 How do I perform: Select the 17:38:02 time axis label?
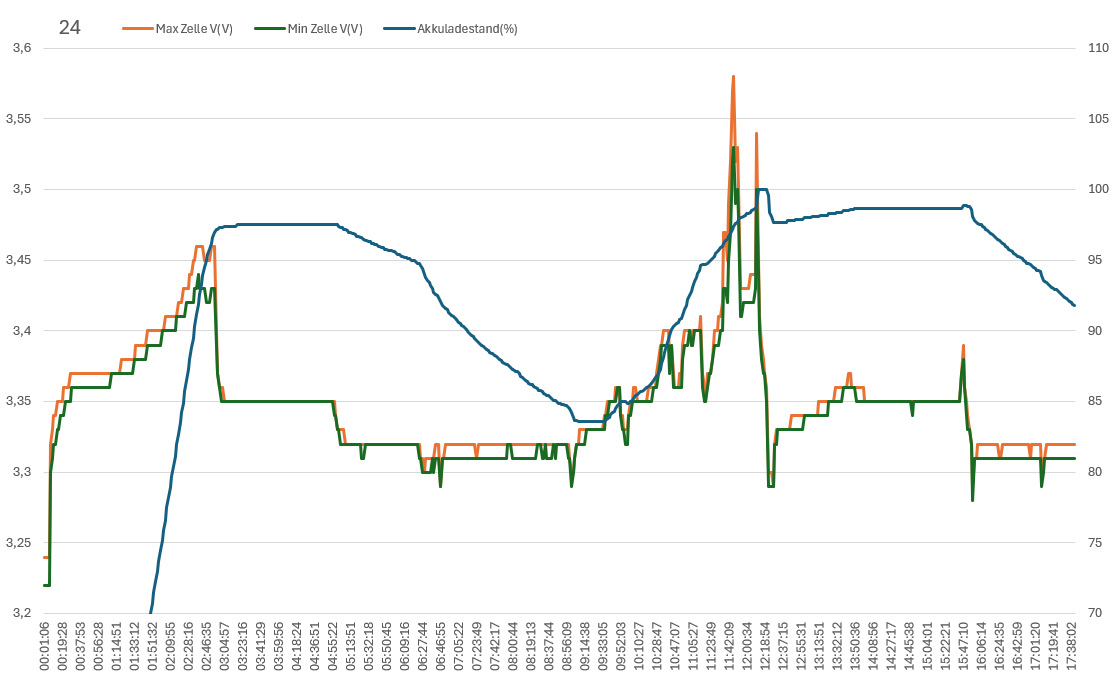[1073, 648]
